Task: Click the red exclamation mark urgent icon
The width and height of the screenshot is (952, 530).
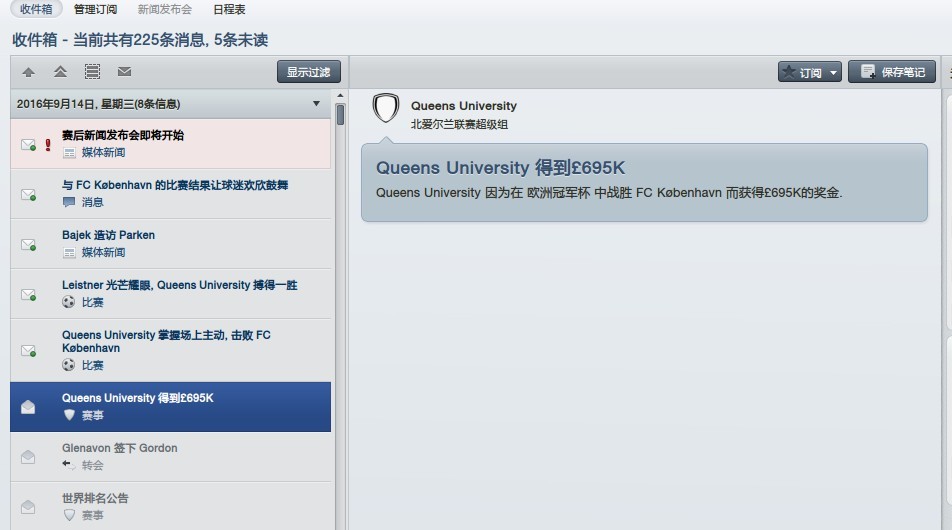Action: [x=48, y=144]
